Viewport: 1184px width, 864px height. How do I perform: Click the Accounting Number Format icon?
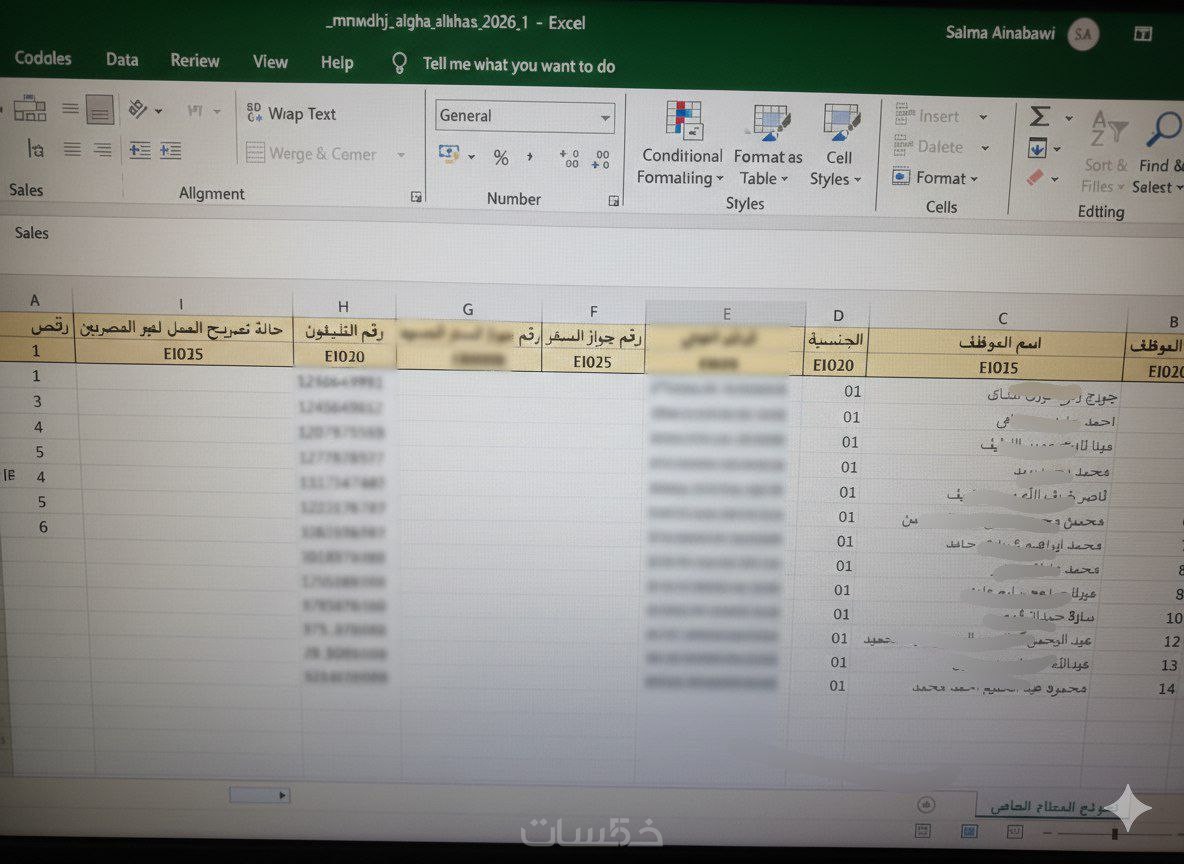[x=449, y=154]
